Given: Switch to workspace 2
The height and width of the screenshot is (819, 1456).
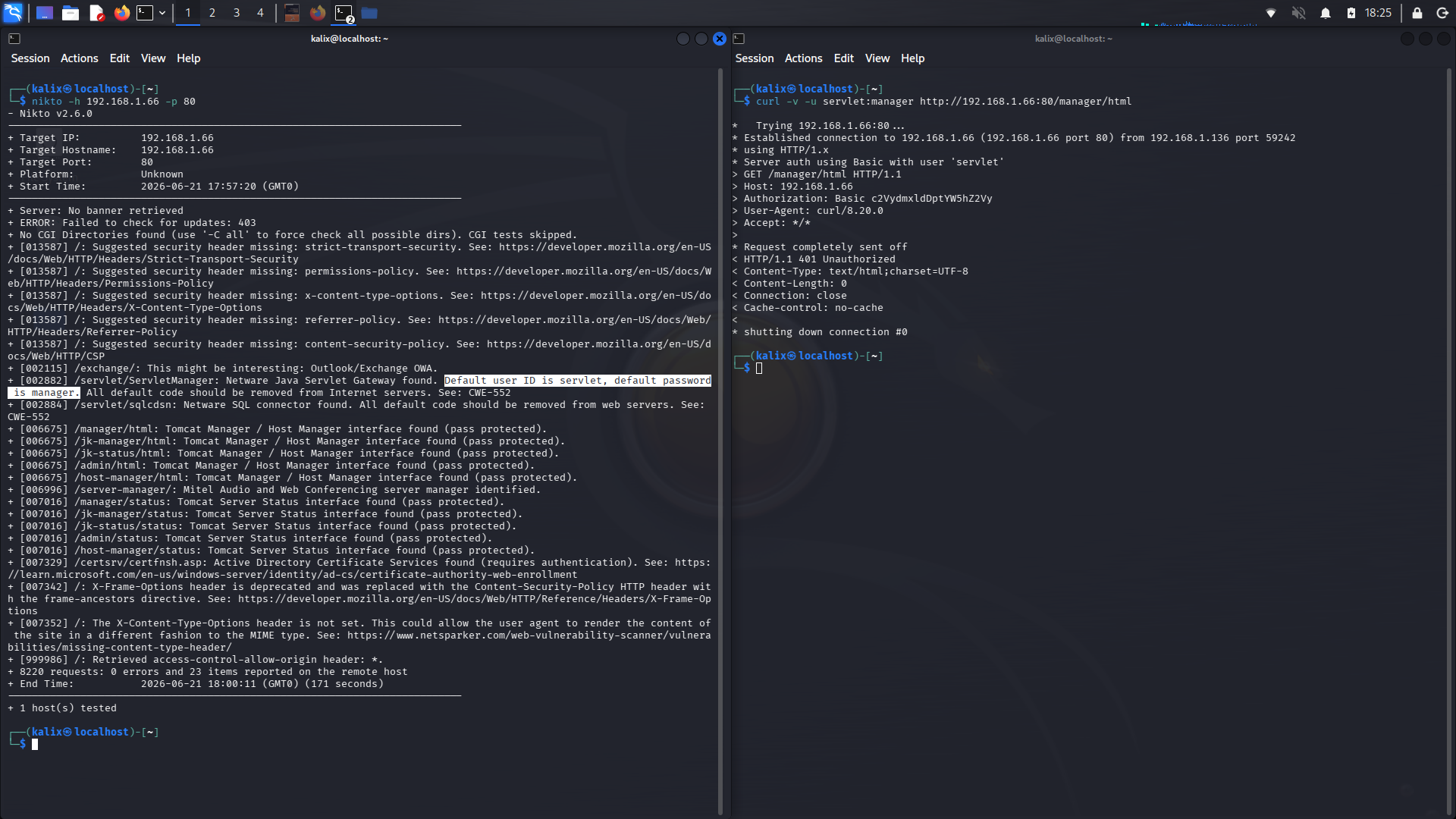Looking at the screenshot, I should [x=212, y=13].
